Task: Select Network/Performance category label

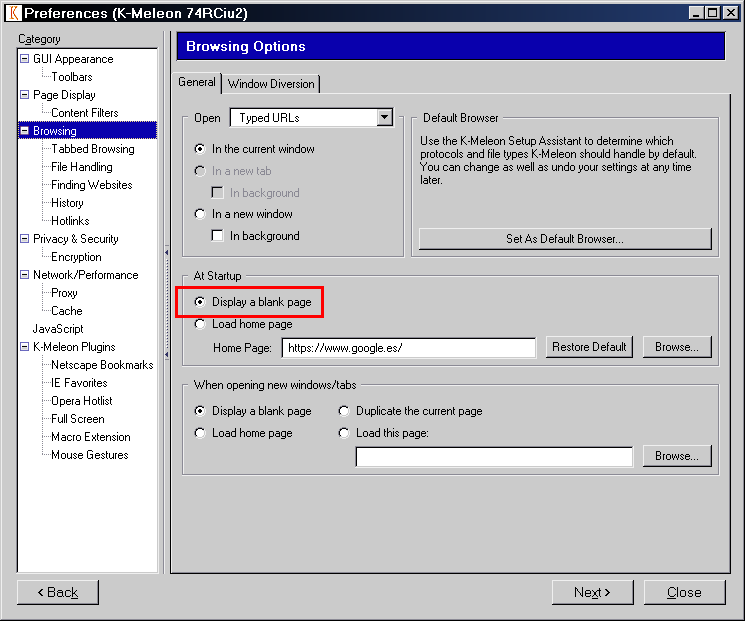Action: 86,275
